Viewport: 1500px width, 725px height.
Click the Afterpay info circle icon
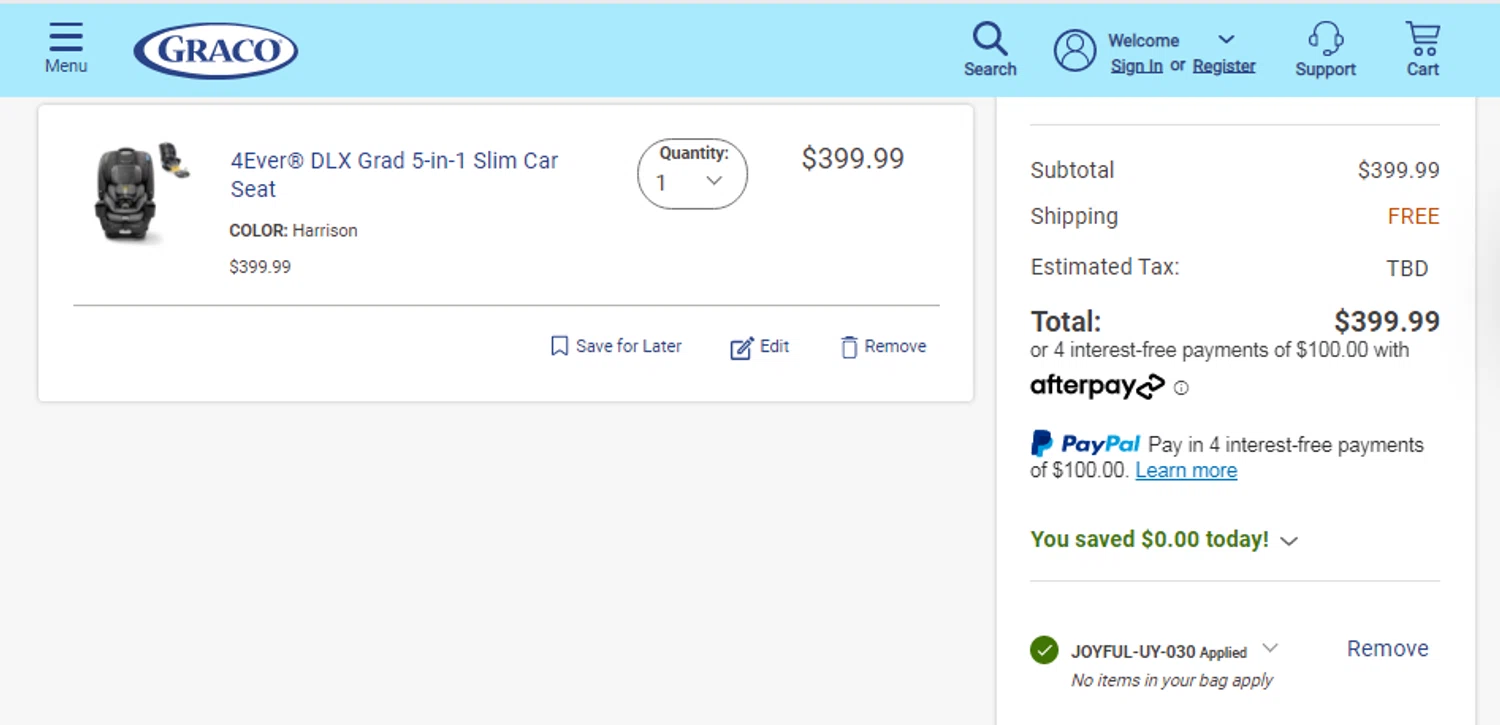click(x=1181, y=388)
